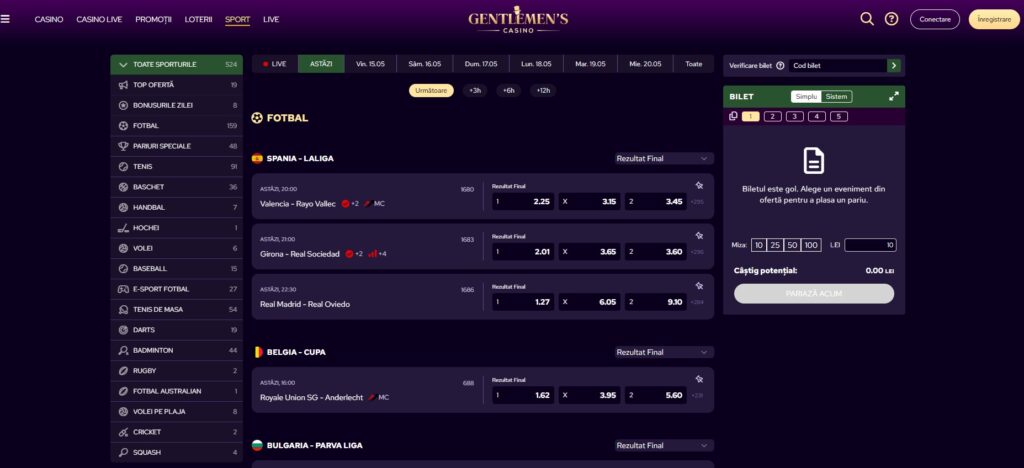Click the Rugby ball icon
This screenshot has width=1024, height=468.
pyautogui.click(x=123, y=371)
